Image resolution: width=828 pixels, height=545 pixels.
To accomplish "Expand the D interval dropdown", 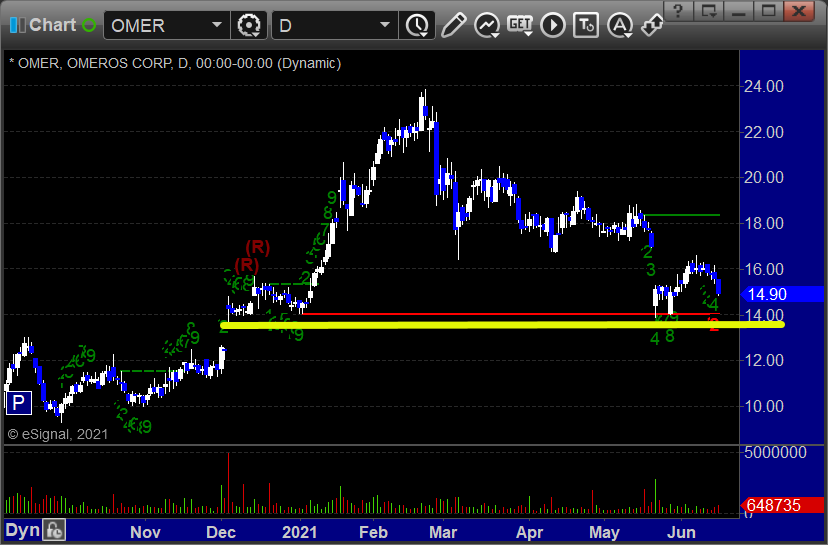I will point(385,25).
